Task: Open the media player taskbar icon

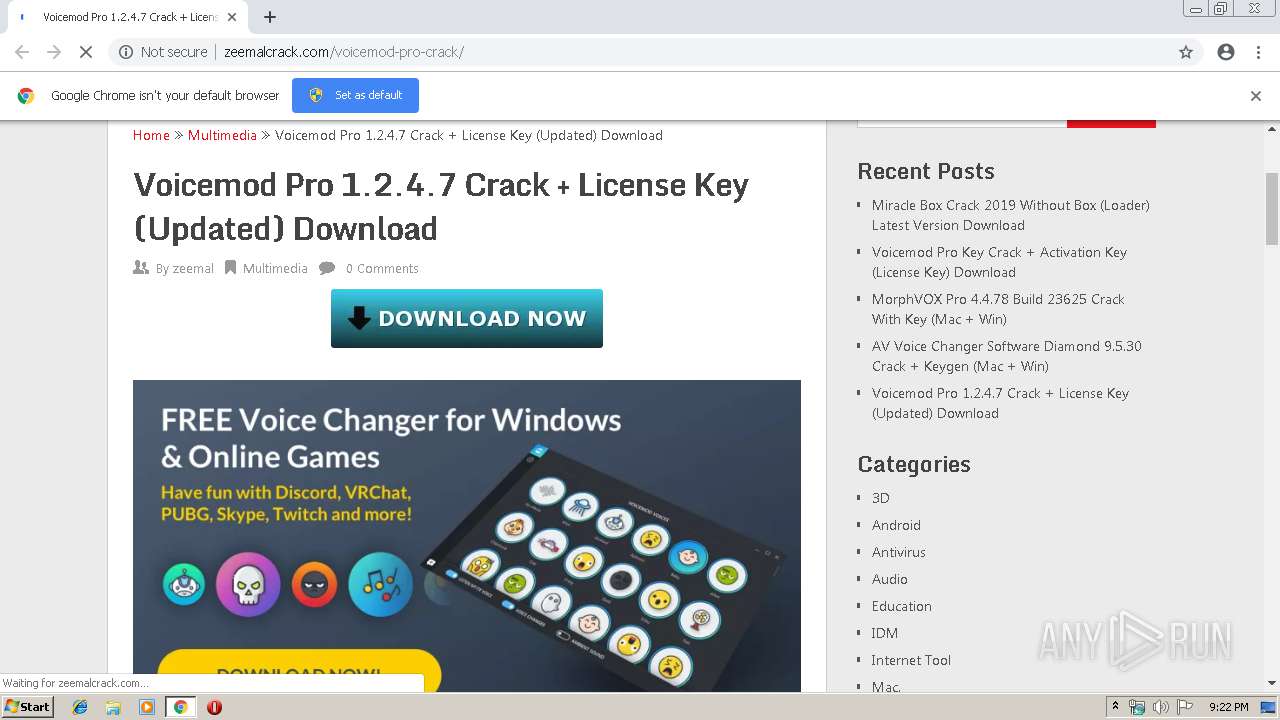Action: point(147,707)
